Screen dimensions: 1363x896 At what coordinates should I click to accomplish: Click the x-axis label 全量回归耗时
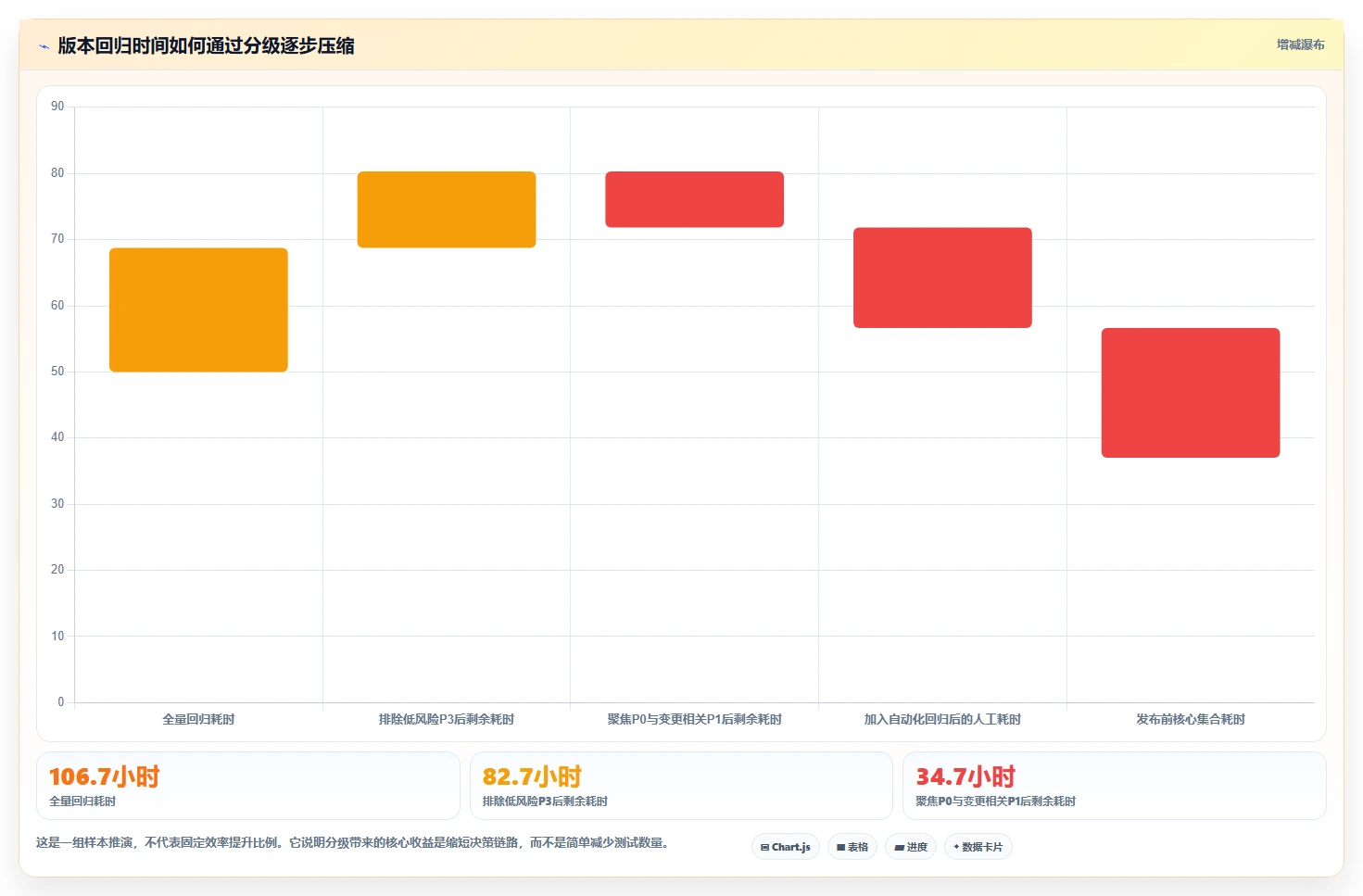198,719
